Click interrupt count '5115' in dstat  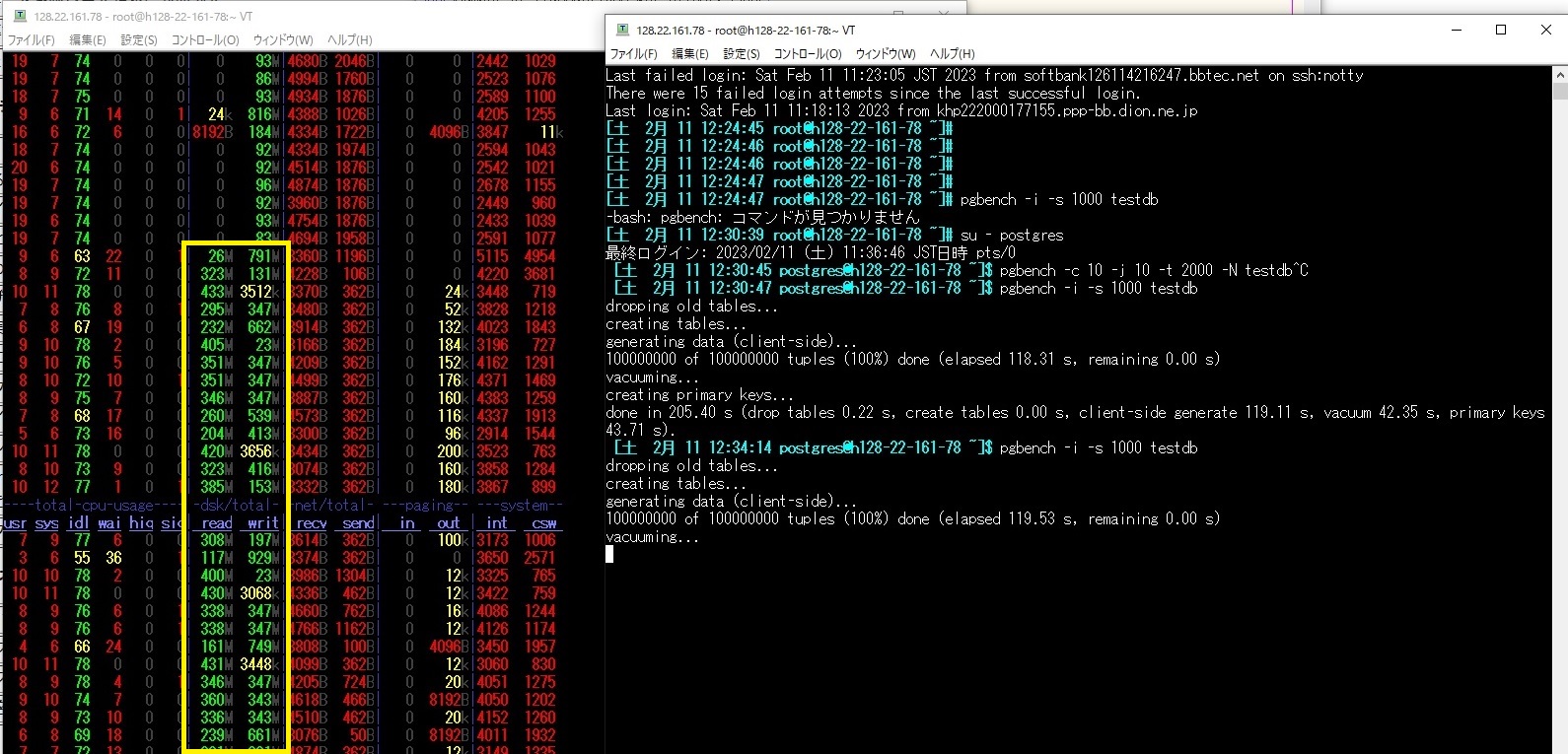pos(493,256)
